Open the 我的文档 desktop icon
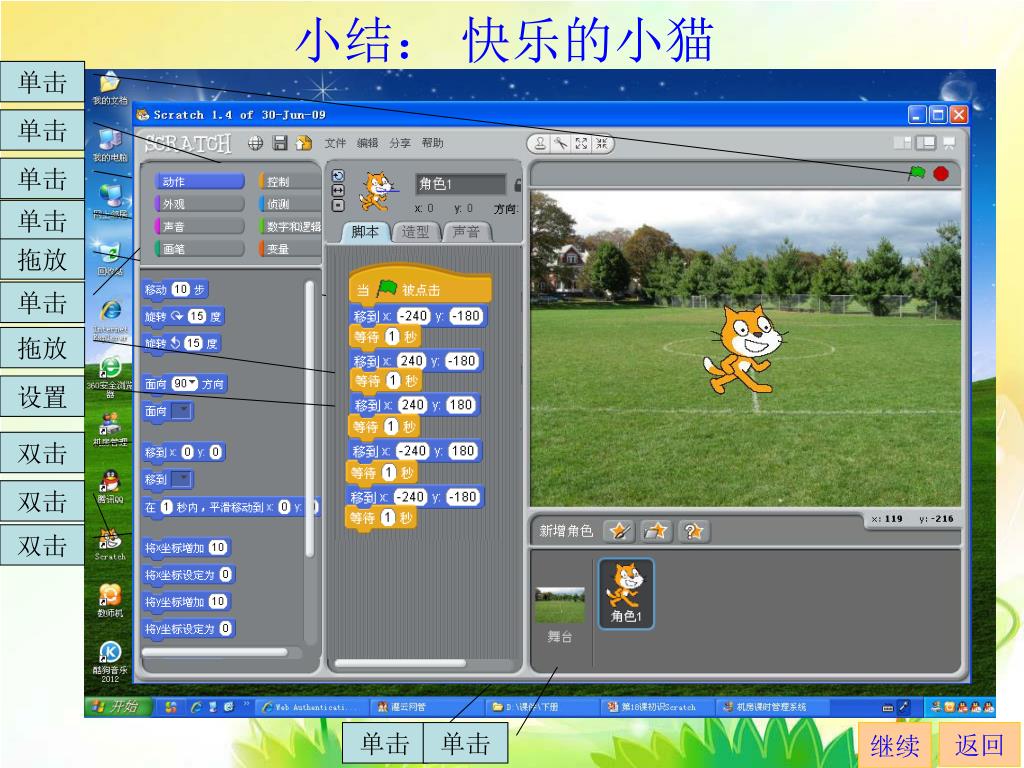1024x768 pixels. 110,88
